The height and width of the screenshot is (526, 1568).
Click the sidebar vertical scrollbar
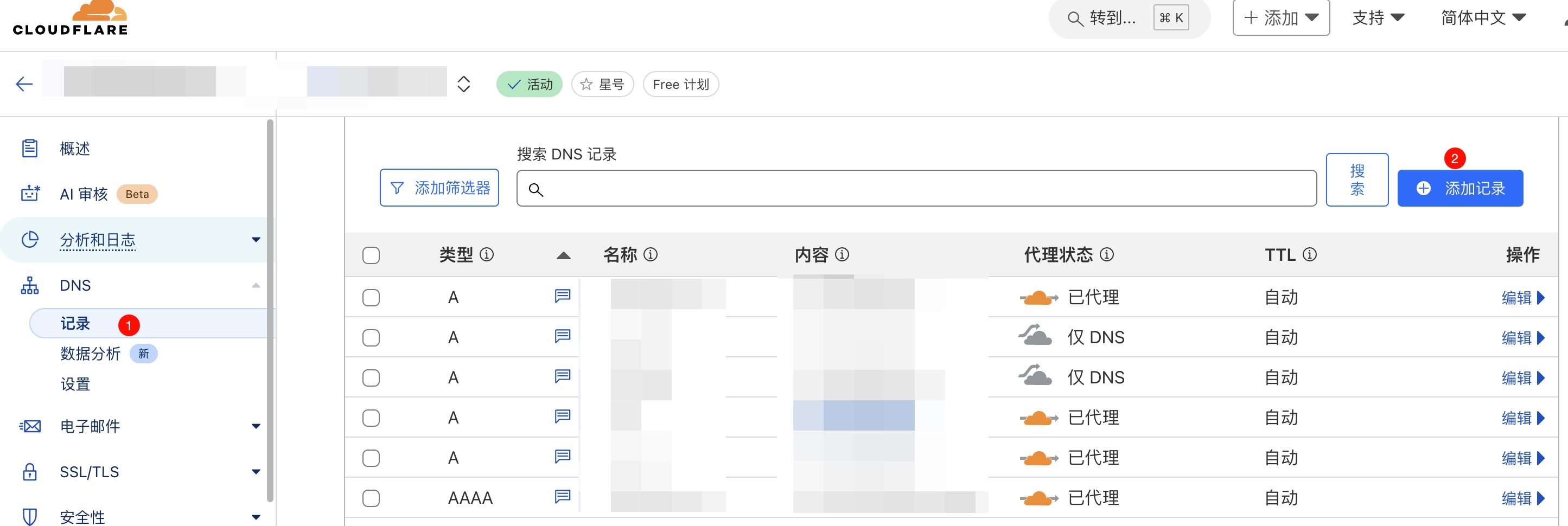coord(270,310)
